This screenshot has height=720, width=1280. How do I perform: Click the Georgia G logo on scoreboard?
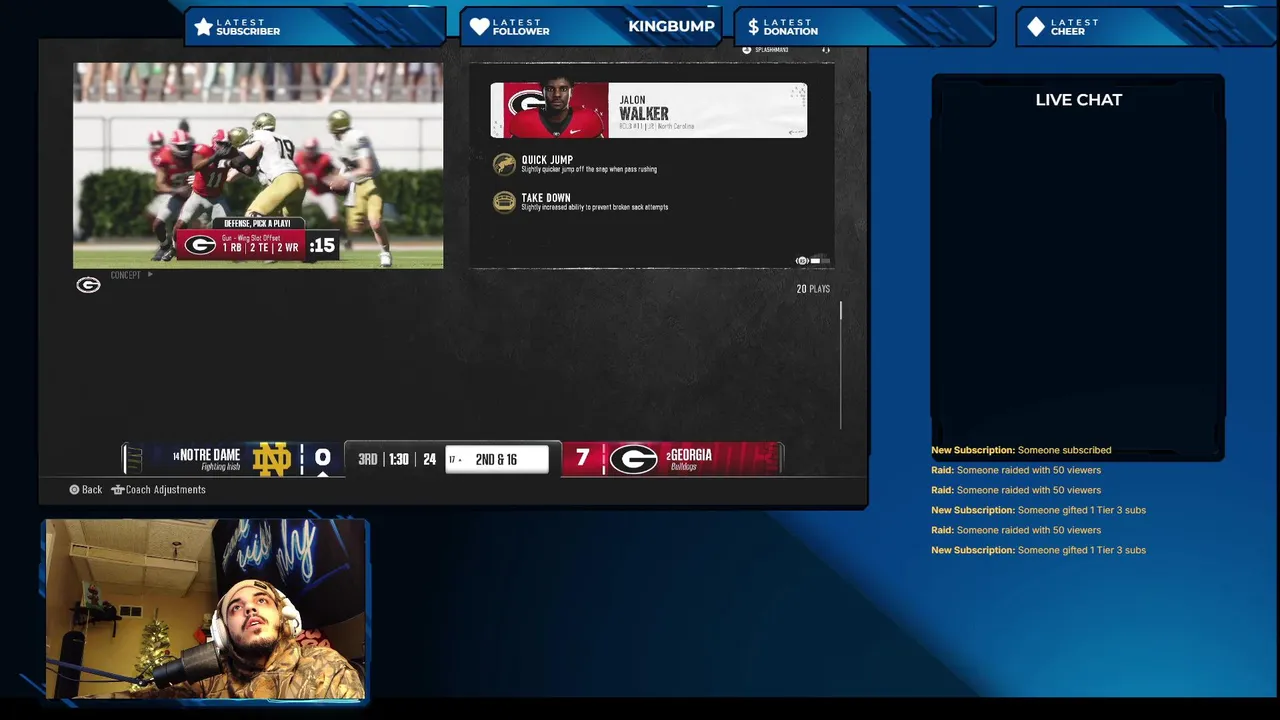634,459
